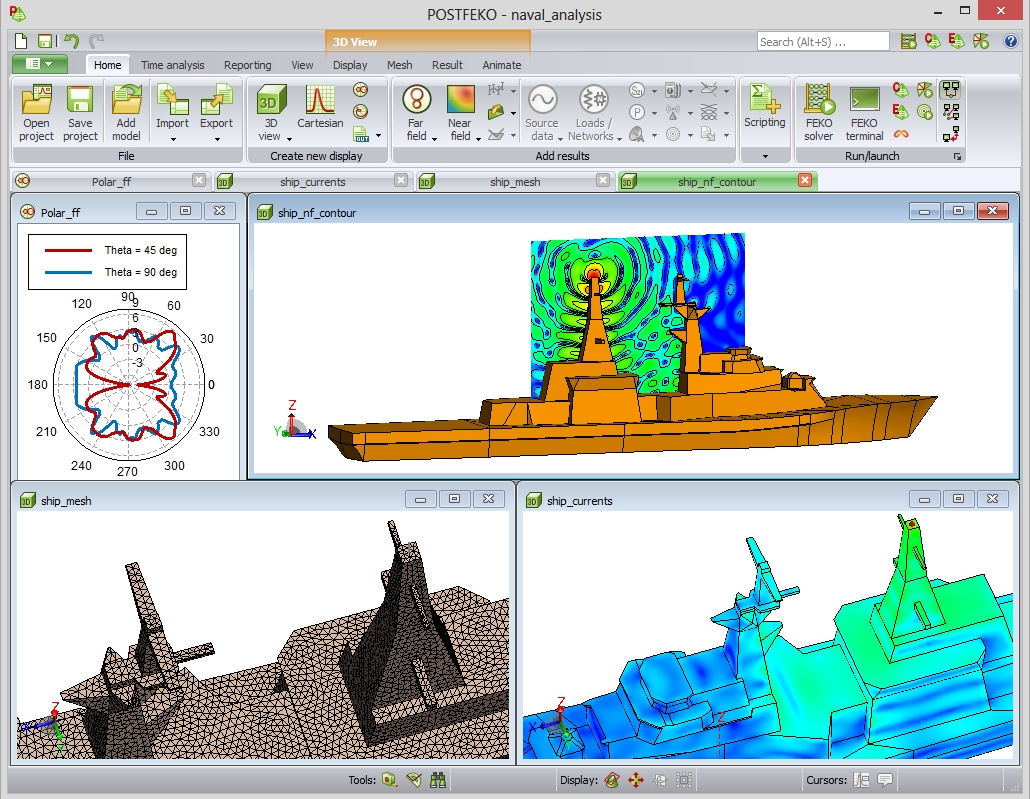
Task: Click the Scripting icon
Action: pyautogui.click(x=765, y=97)
